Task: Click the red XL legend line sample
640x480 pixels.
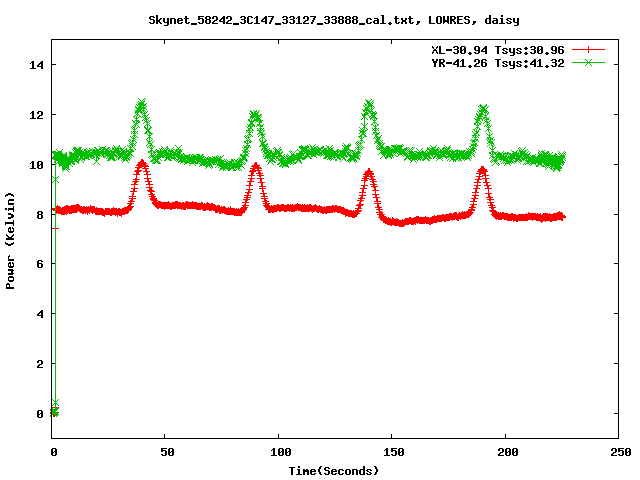Action: [588, 50]
